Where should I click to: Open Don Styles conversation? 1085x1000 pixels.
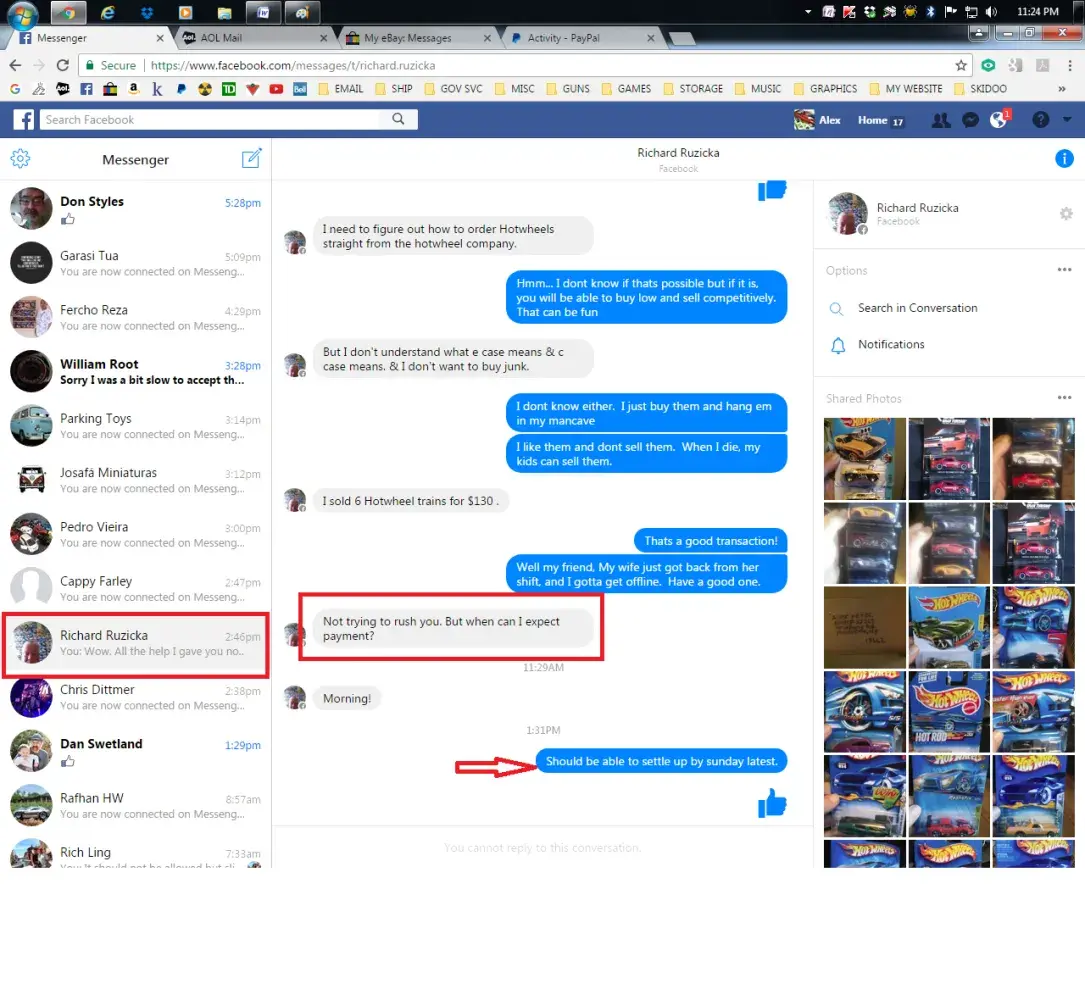point(135,209)
